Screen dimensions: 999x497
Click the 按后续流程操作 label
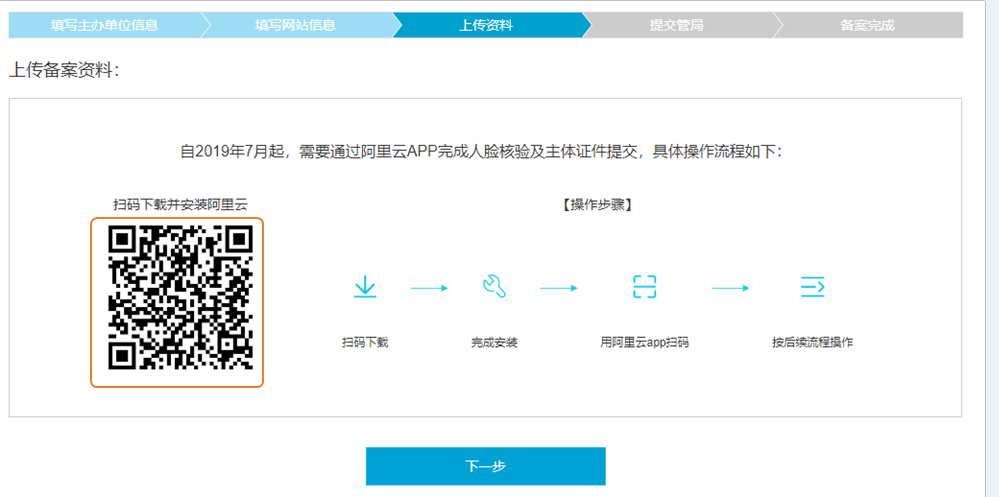tap(812, 343)
